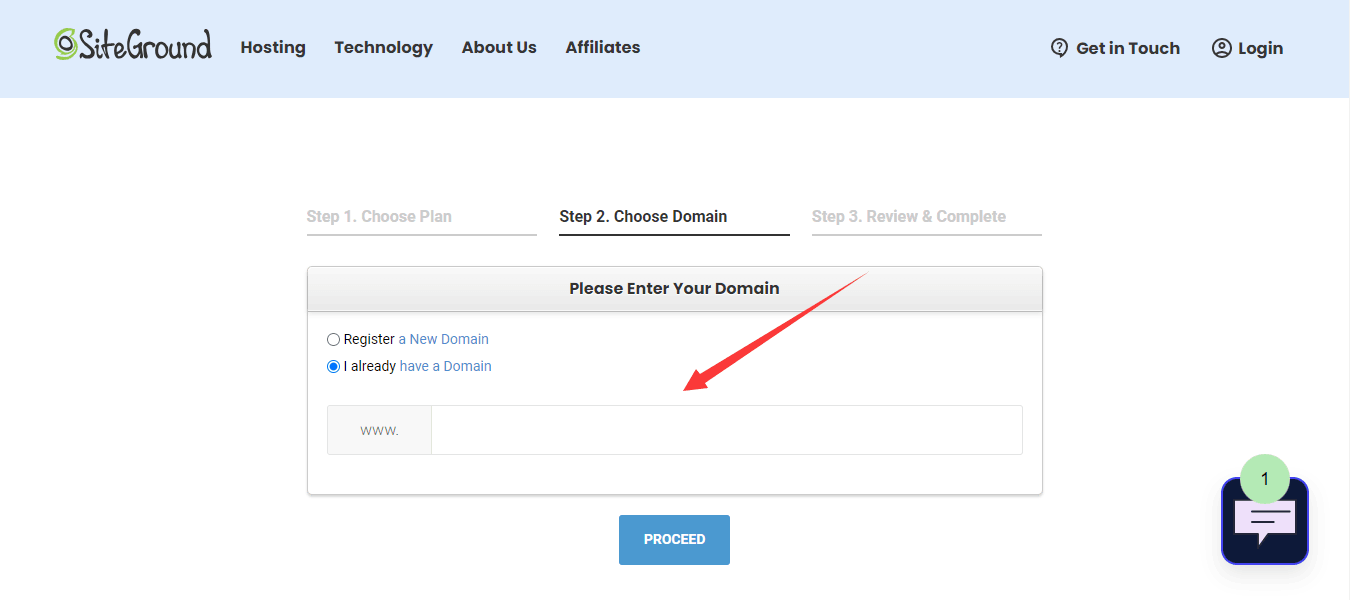The width and height of the screenshot is (1350, 600).
Task: Open the Technology menu
Action: (x=383, y=48)
